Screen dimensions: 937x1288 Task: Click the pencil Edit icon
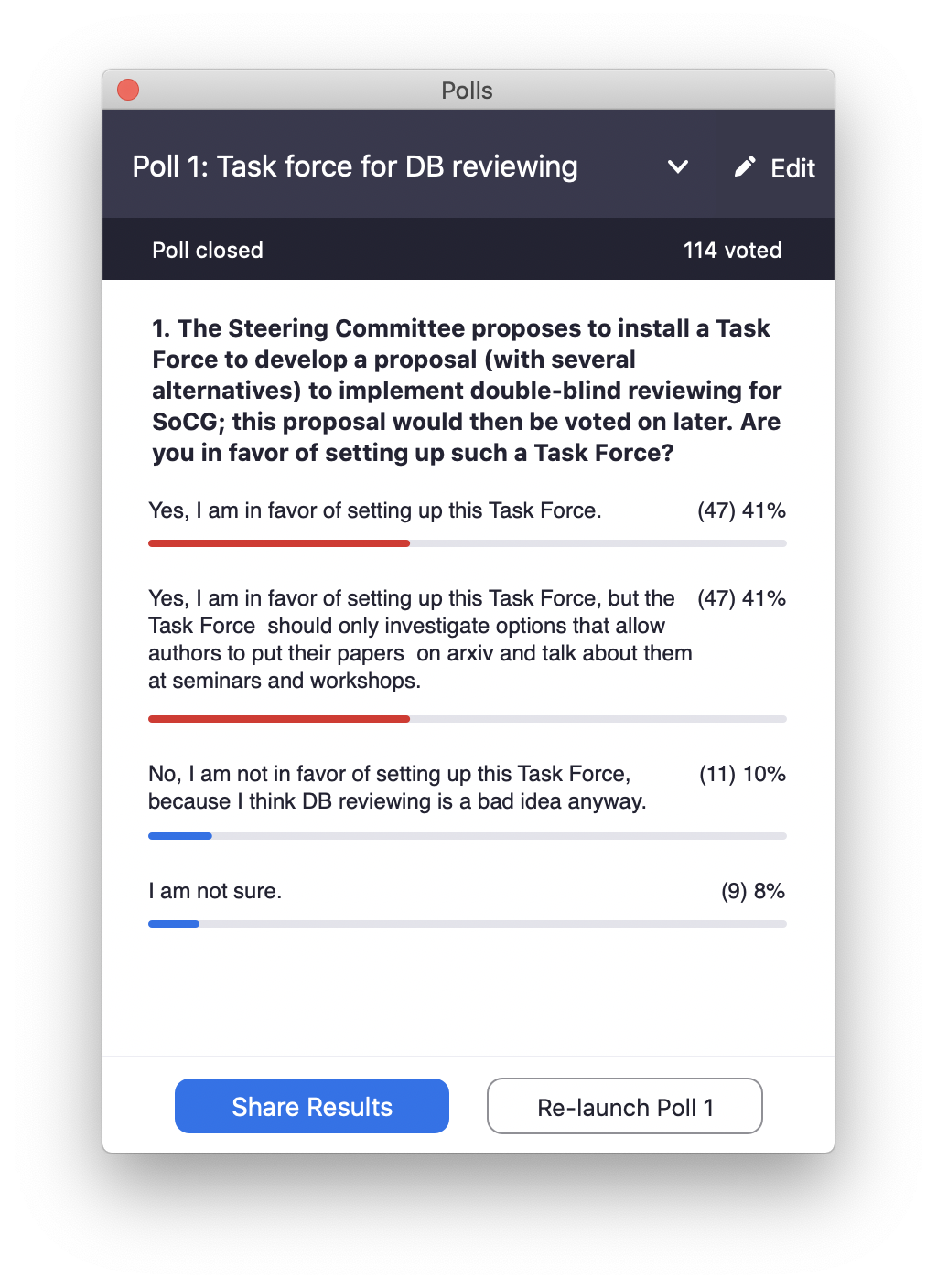coord(745,166)
